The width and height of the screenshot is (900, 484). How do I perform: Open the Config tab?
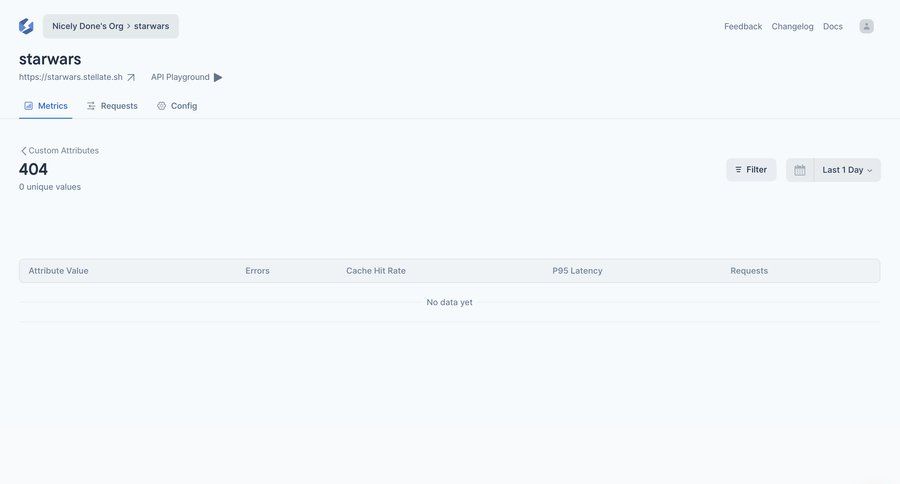[177, 106]
